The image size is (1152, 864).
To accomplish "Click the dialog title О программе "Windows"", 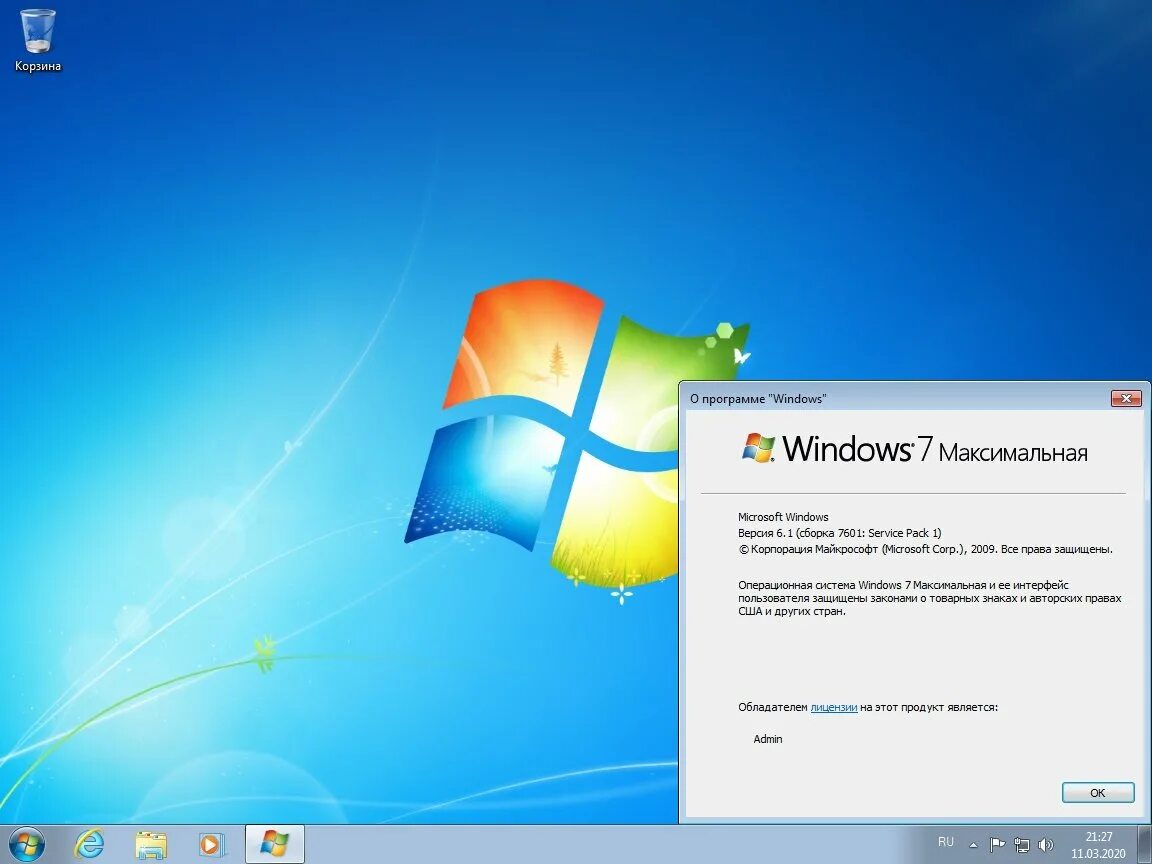I will pyautogui.click(x=758, y=399).
